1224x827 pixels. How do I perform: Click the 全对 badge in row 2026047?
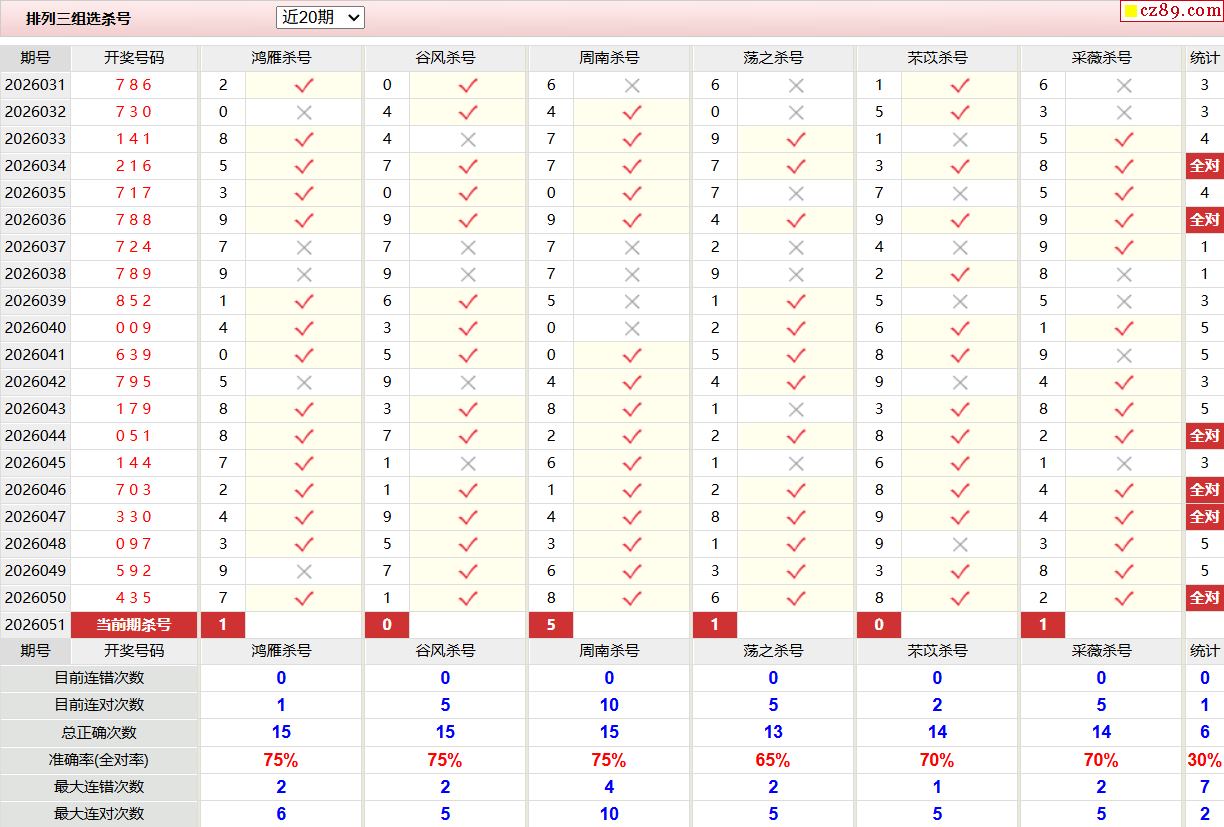pyautogui.click(x=1204, y=517)
